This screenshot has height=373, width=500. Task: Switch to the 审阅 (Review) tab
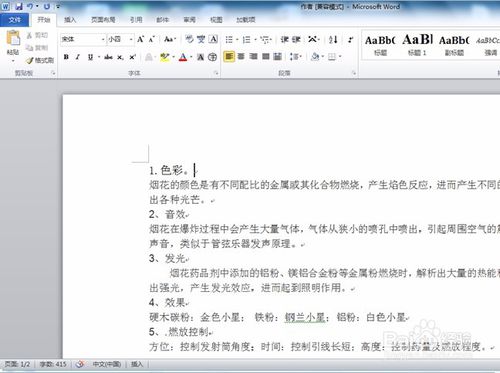tap(190, 20)
